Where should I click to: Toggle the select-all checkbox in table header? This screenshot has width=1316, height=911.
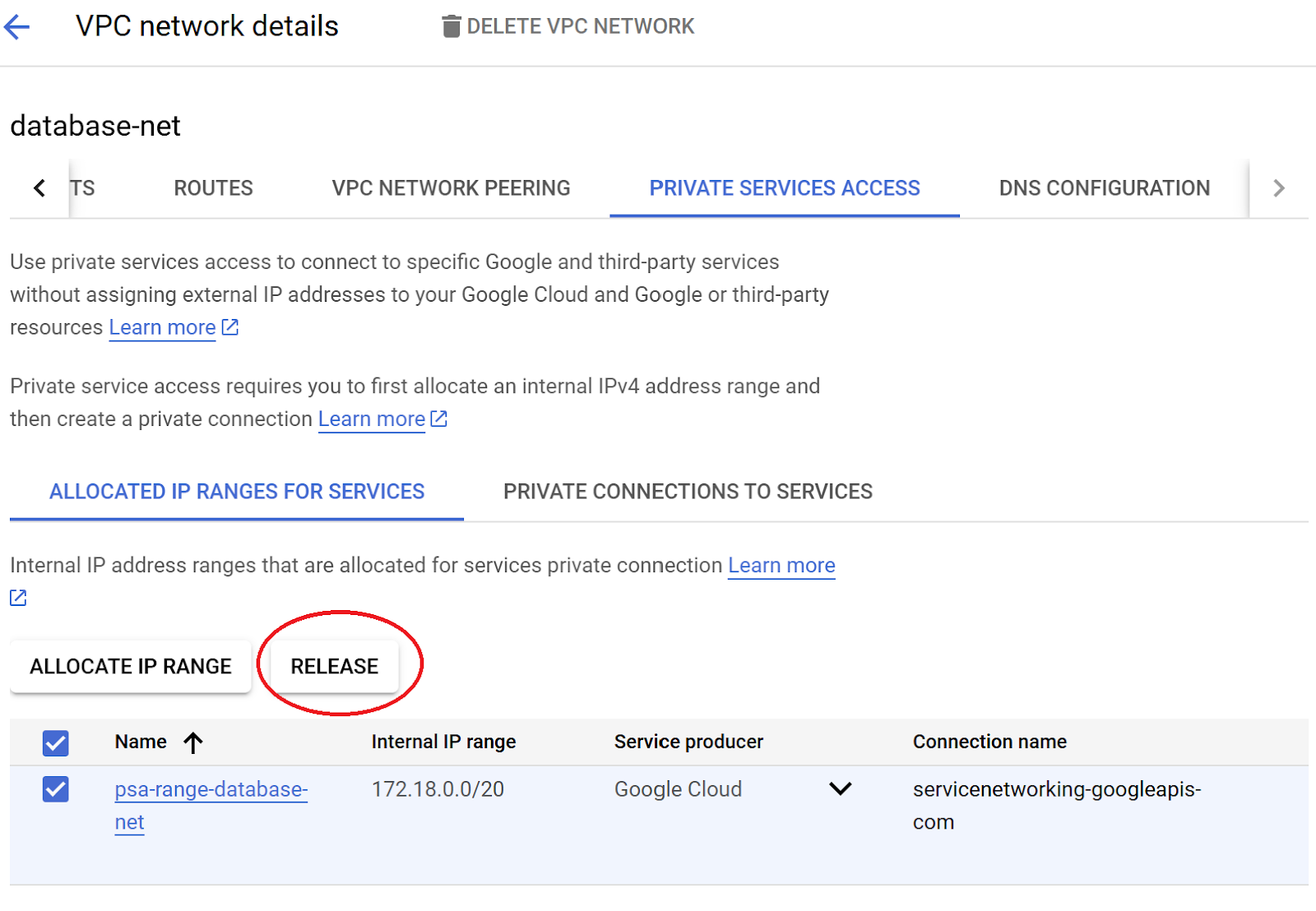(x=56, y=743)
